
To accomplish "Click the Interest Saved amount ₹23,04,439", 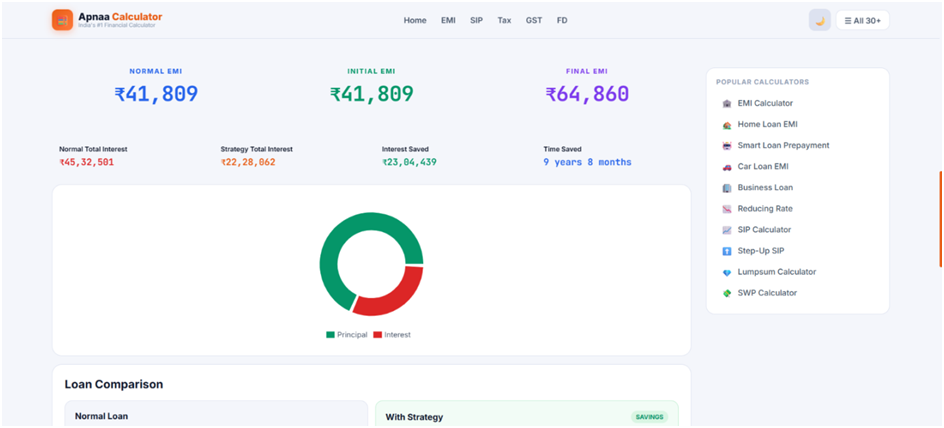I will pos(409,163).
